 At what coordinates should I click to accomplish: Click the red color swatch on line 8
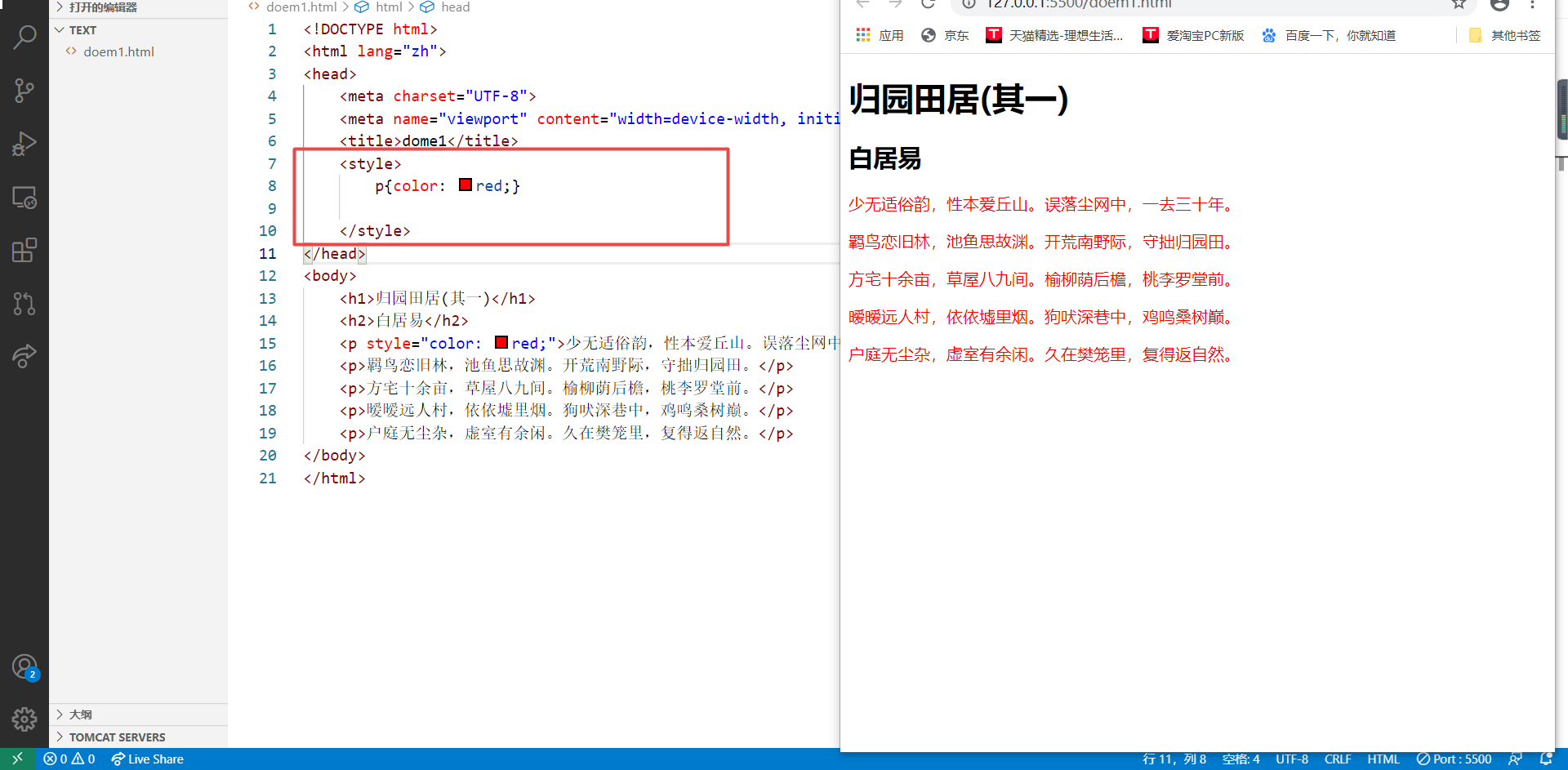coord(465,185)
